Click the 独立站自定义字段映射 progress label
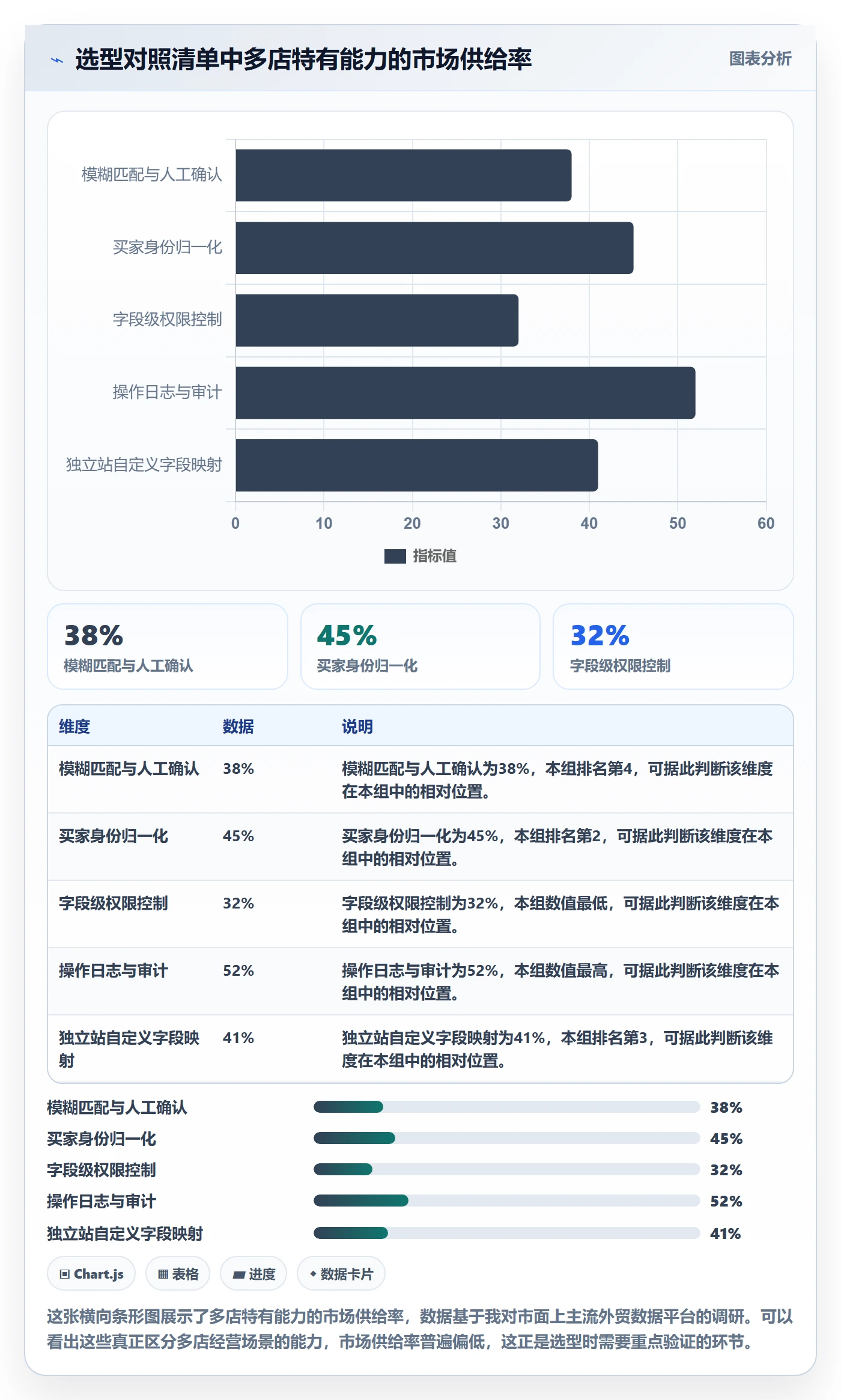Screen dimensions: 841x1400 [x=125, y=1234]
